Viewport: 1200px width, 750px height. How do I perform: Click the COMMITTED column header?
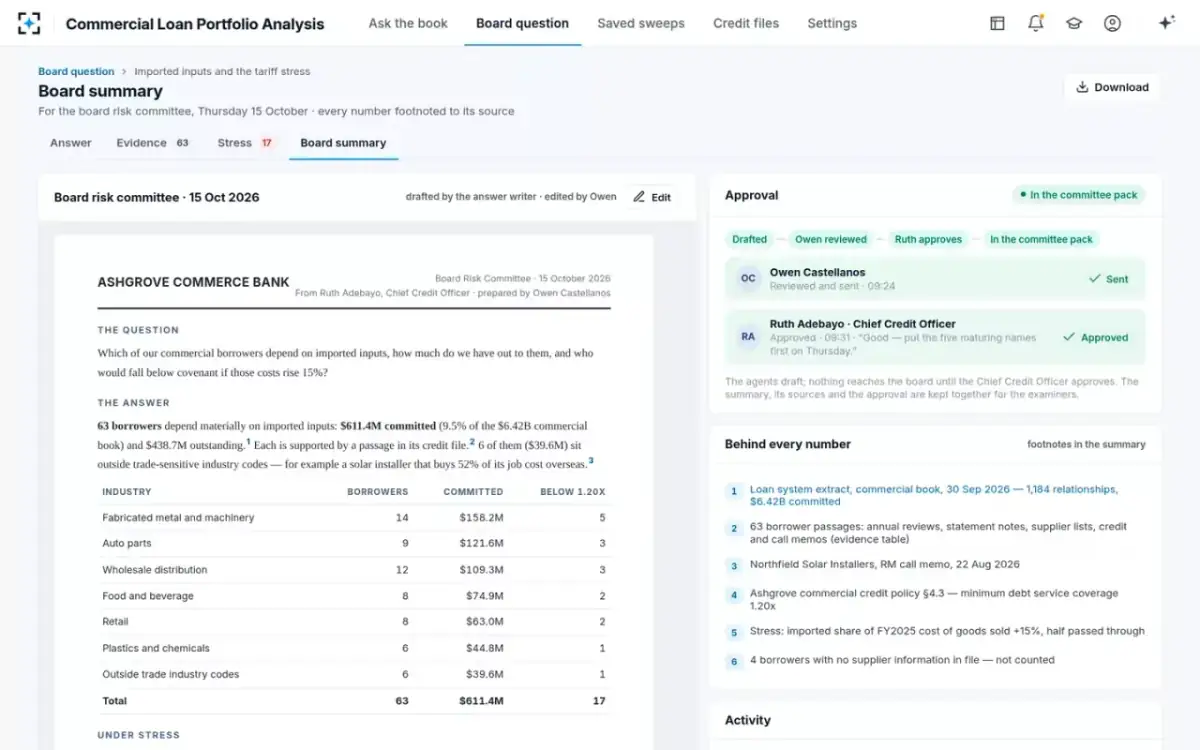(x=473, y=492)
